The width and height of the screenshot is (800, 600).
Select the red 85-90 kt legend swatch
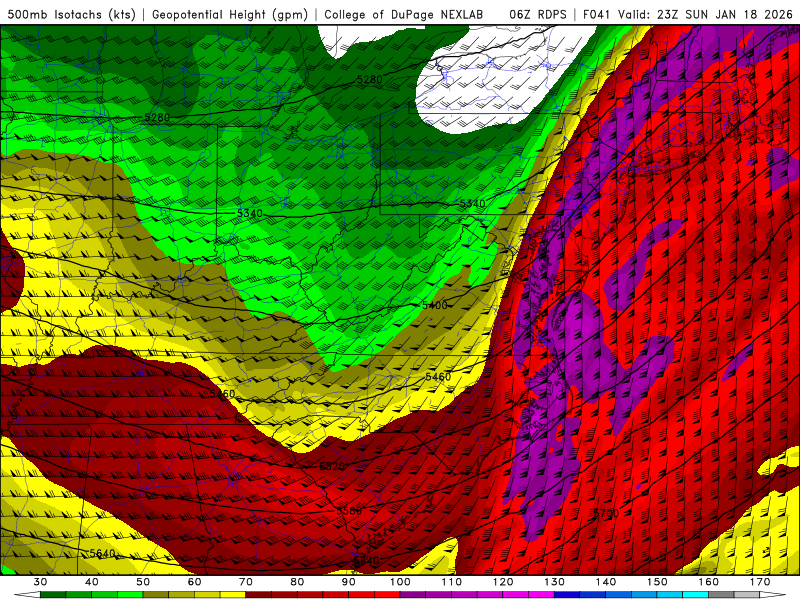click(x=336, y=595)
